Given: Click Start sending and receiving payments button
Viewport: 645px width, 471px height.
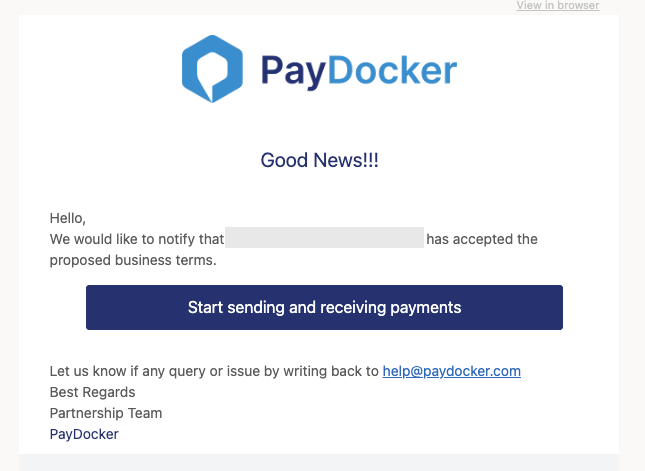Looking at the screenshot, I should tap(324, 307).
